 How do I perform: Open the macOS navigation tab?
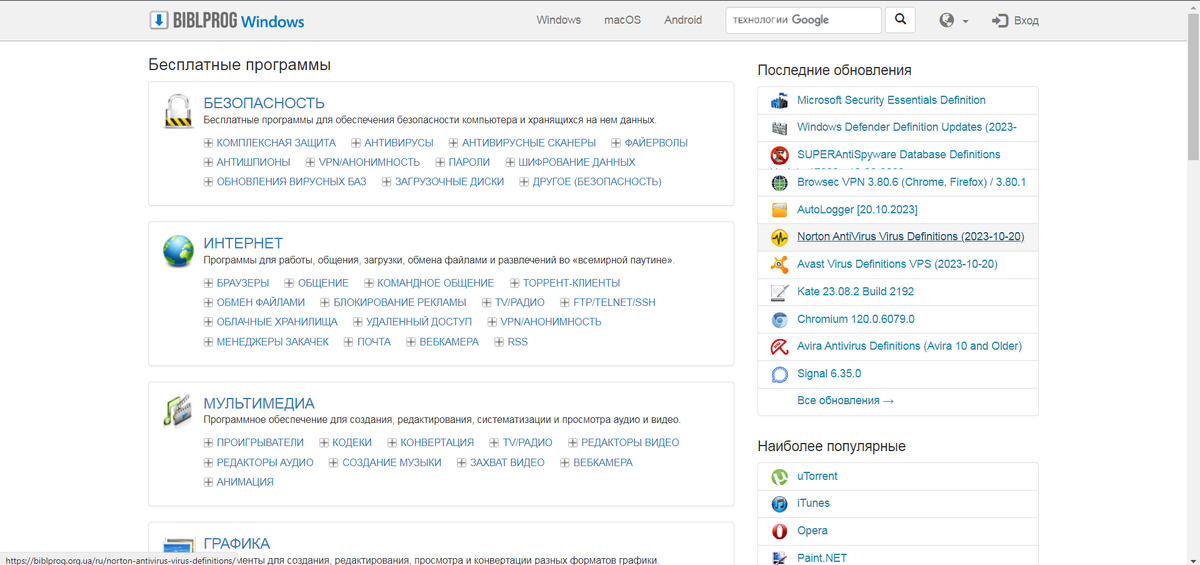(x=622, y=20)
